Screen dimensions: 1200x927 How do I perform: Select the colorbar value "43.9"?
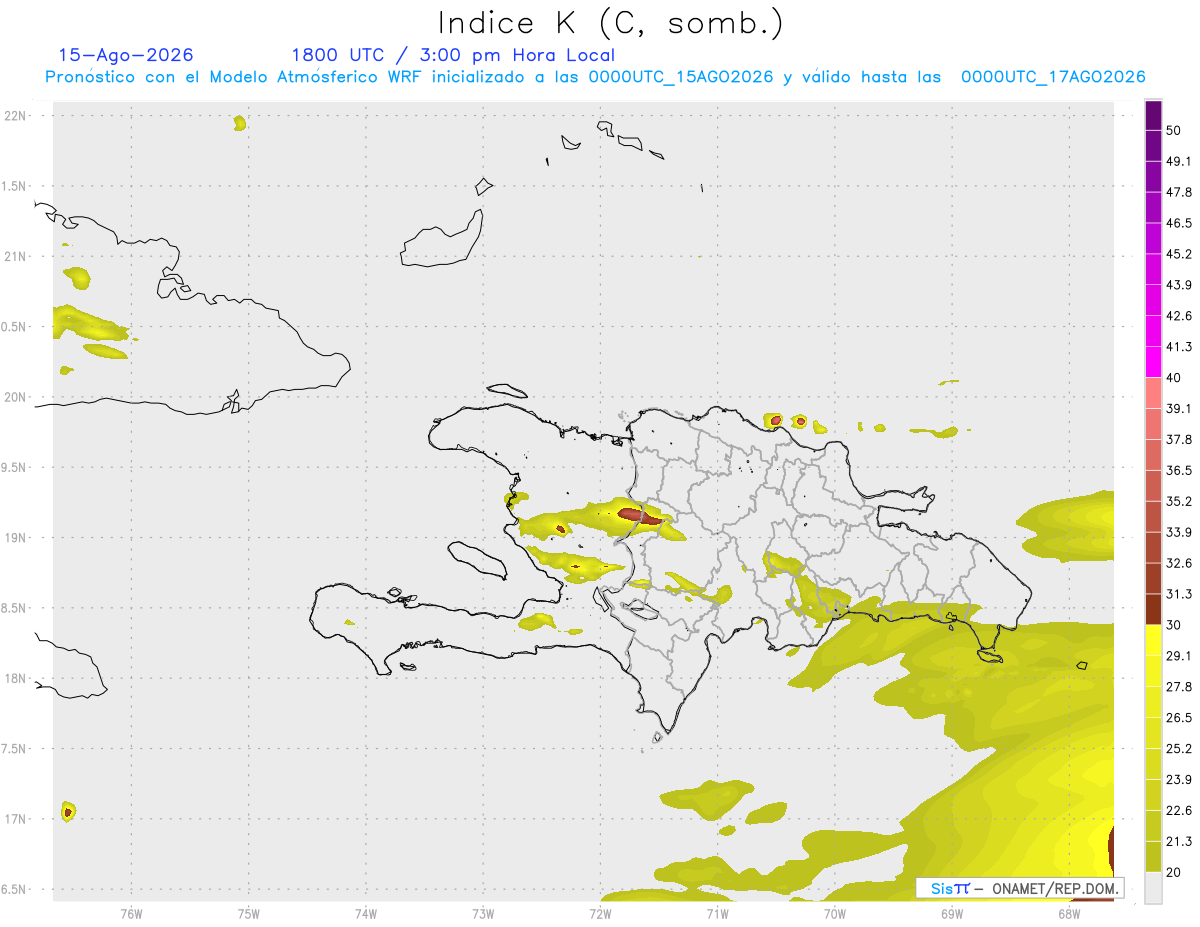pyautogui.click(x=1179, y=285)
